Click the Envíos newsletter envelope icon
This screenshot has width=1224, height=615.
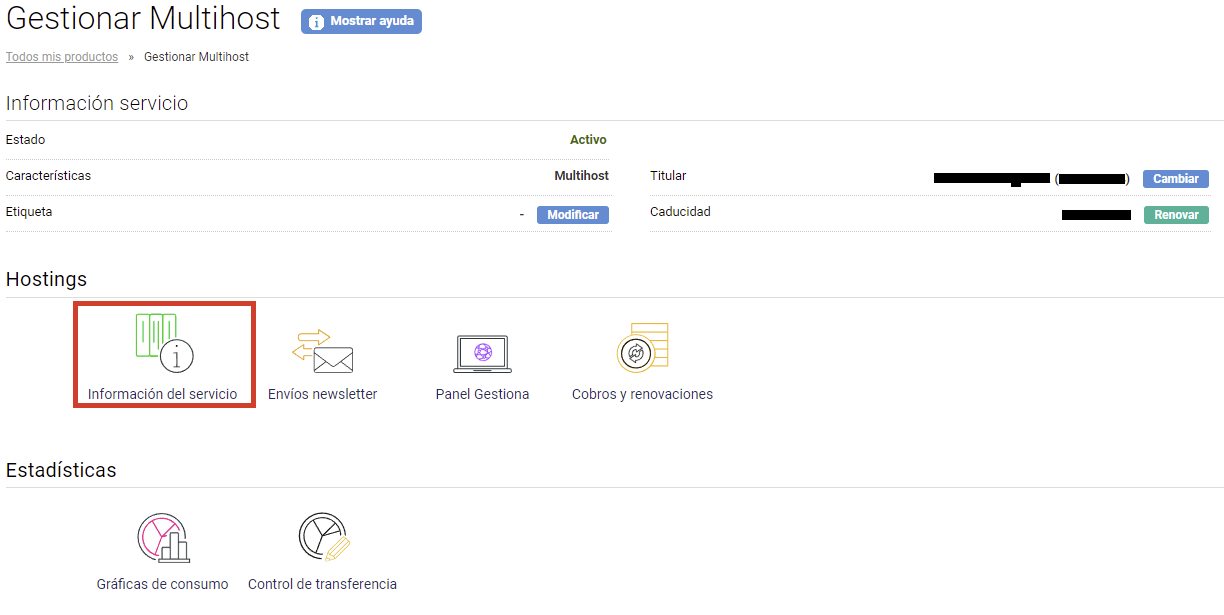[322, 351]
